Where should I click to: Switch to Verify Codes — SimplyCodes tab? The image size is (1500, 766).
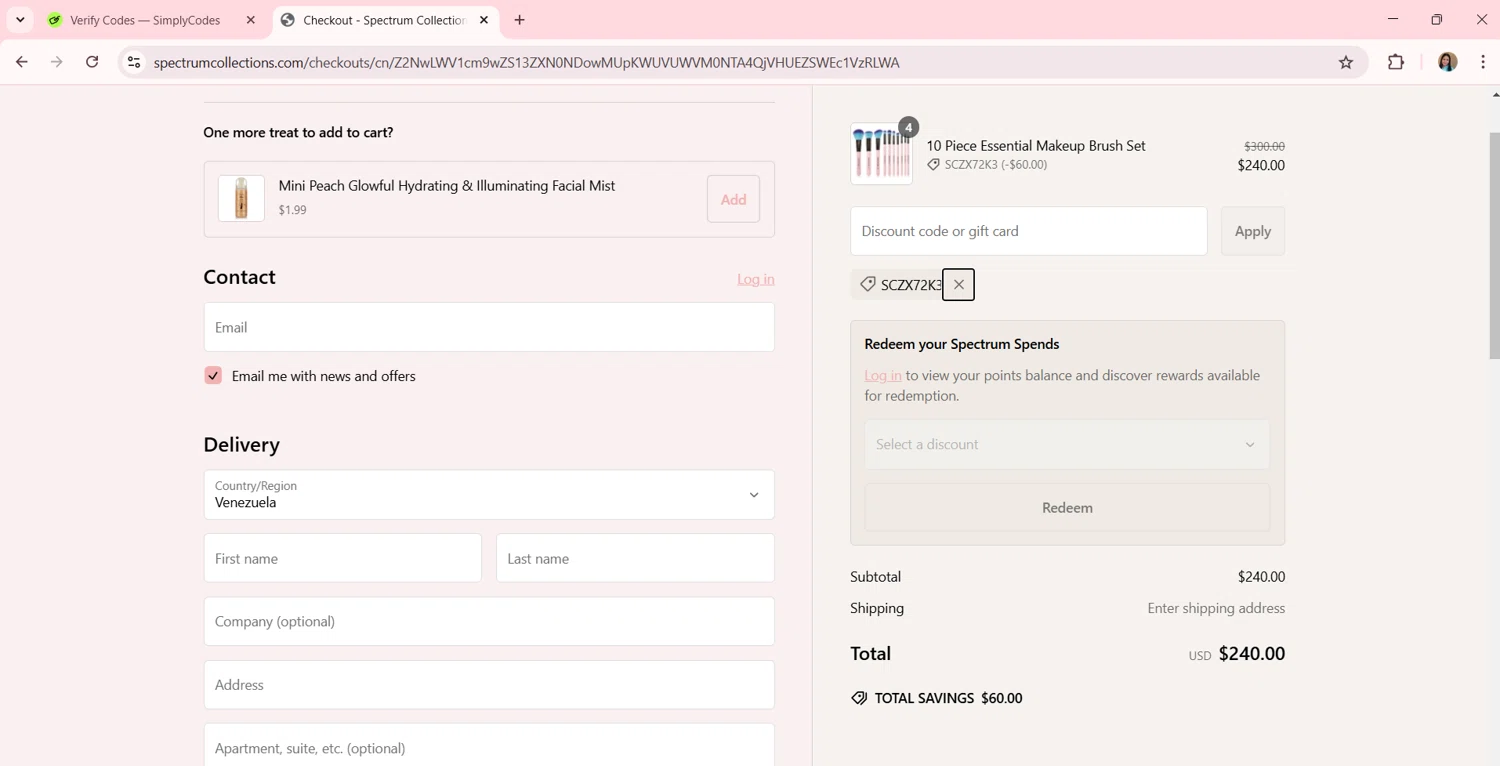(x=145, y=20)
